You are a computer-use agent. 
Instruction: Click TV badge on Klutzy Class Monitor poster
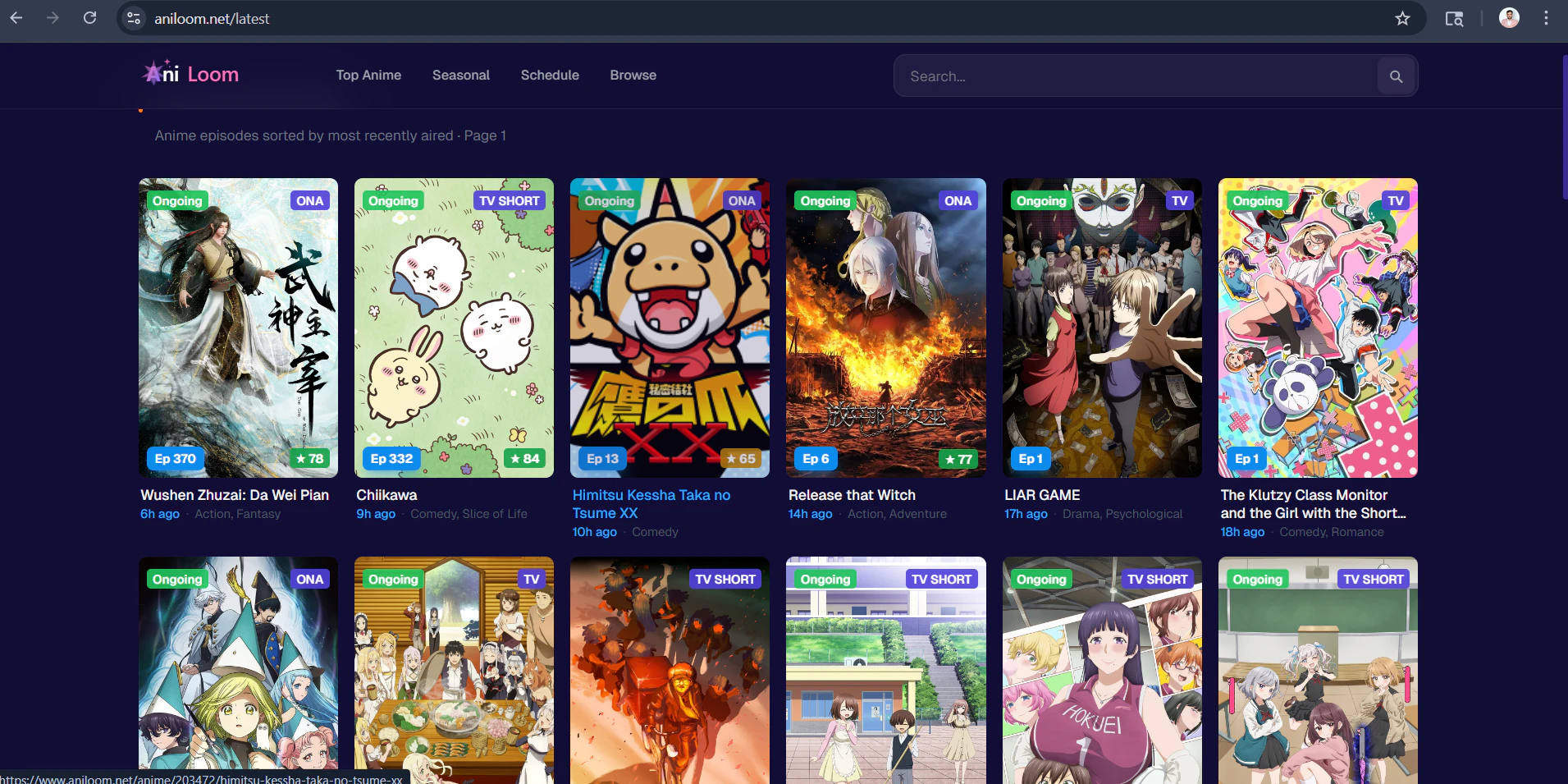coord(1396,201)
